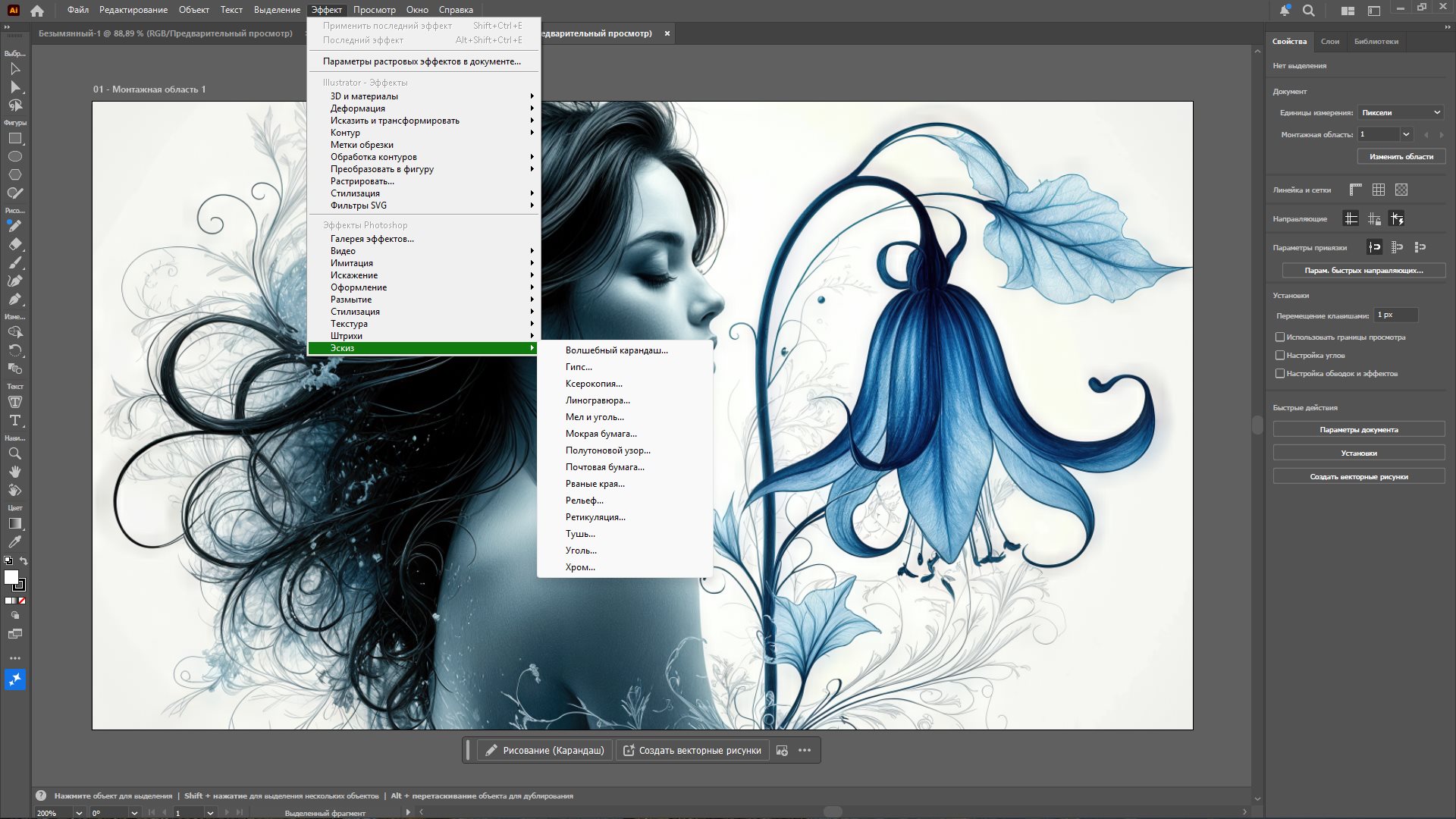Screen dimensions: 1456x819
Task: Pick the Eraser tool
Action: pos(15,244)
